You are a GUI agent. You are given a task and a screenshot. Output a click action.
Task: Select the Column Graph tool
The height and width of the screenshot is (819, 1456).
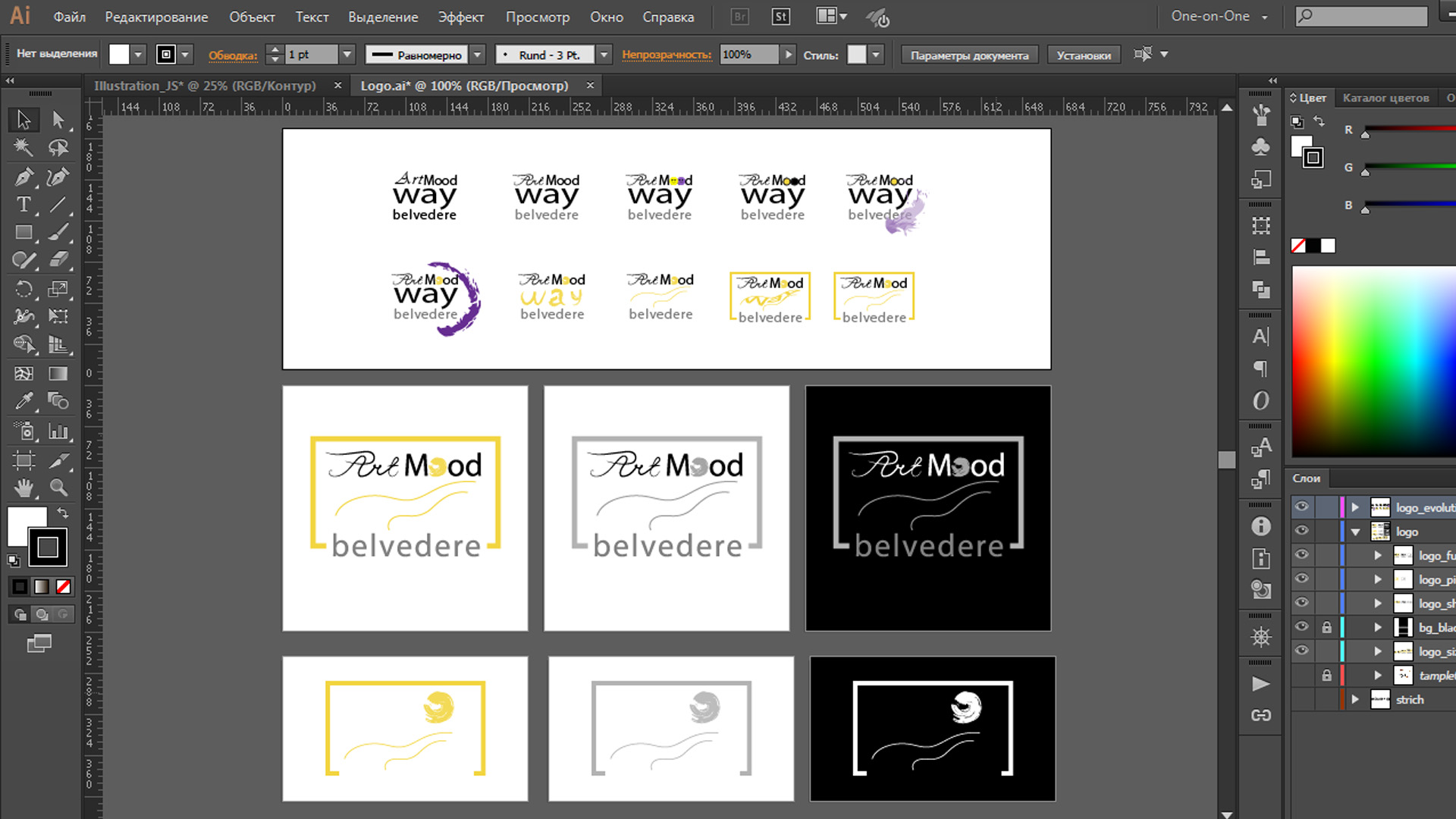tap(58, 431)
